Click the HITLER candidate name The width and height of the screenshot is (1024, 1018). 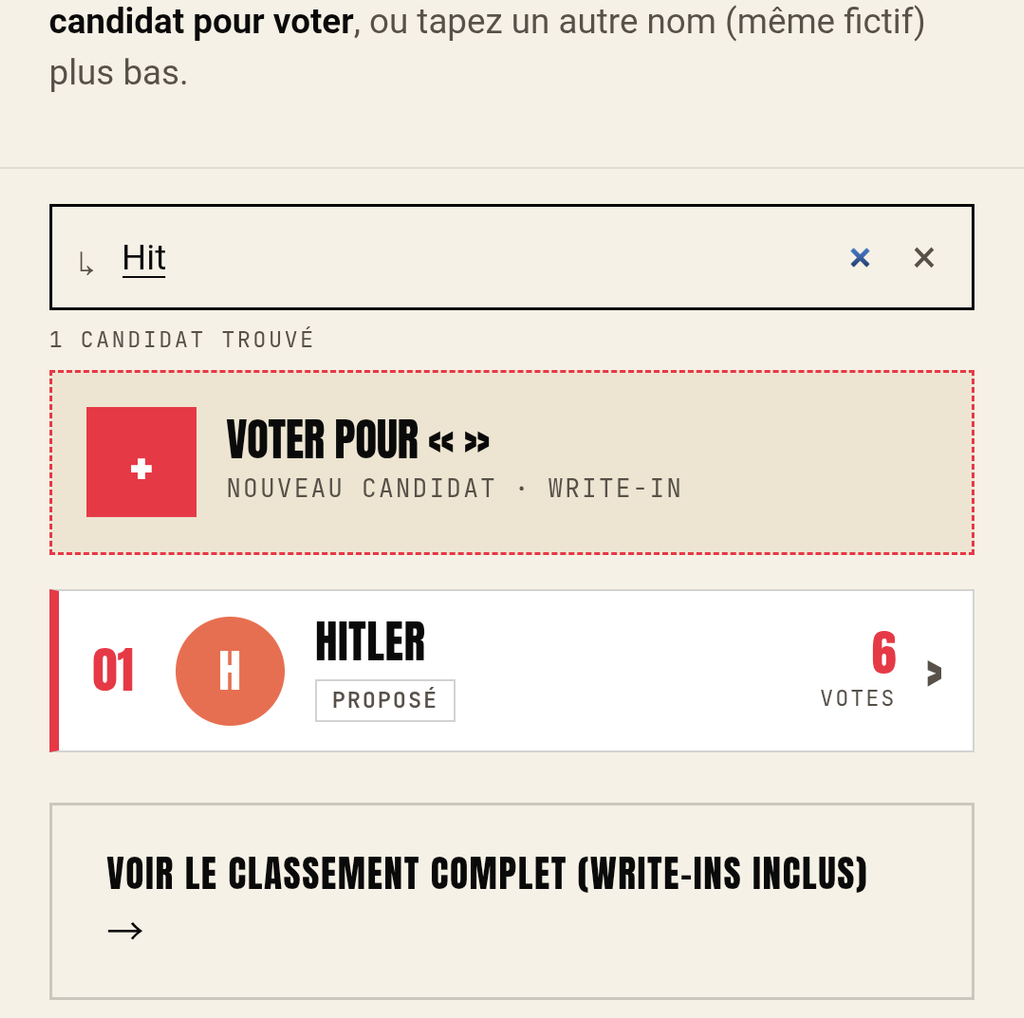pyautogui.click(x=370, y=642)
